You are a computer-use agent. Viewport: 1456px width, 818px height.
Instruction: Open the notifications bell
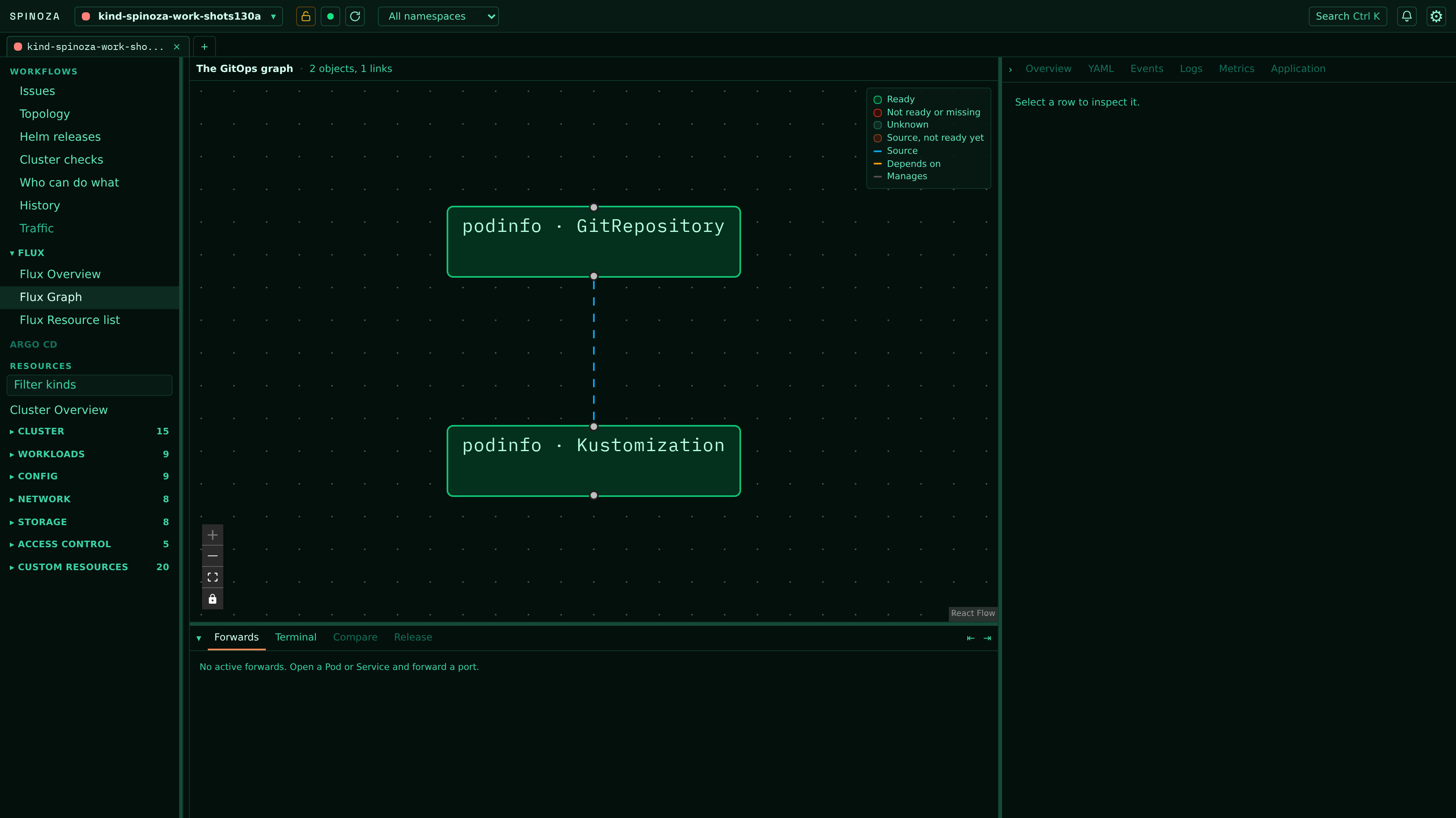click(1407, 16)
